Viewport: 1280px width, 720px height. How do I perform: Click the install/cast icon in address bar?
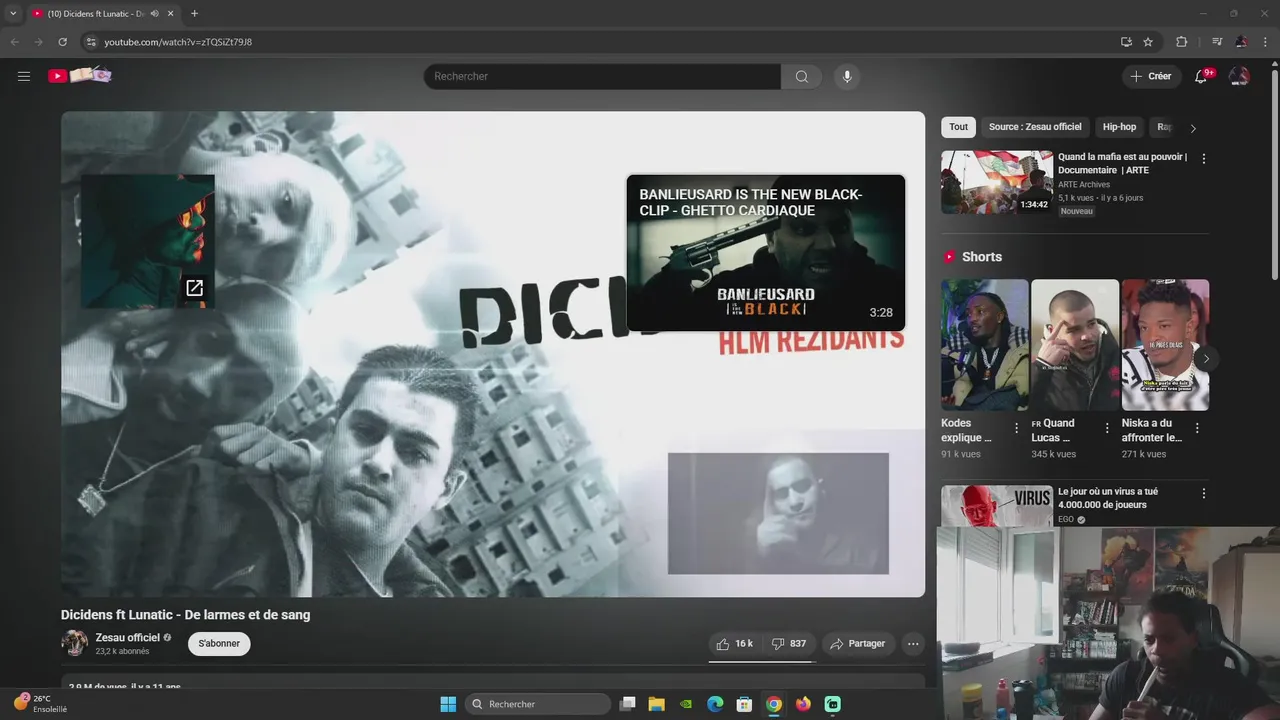tap(1126, 42)
